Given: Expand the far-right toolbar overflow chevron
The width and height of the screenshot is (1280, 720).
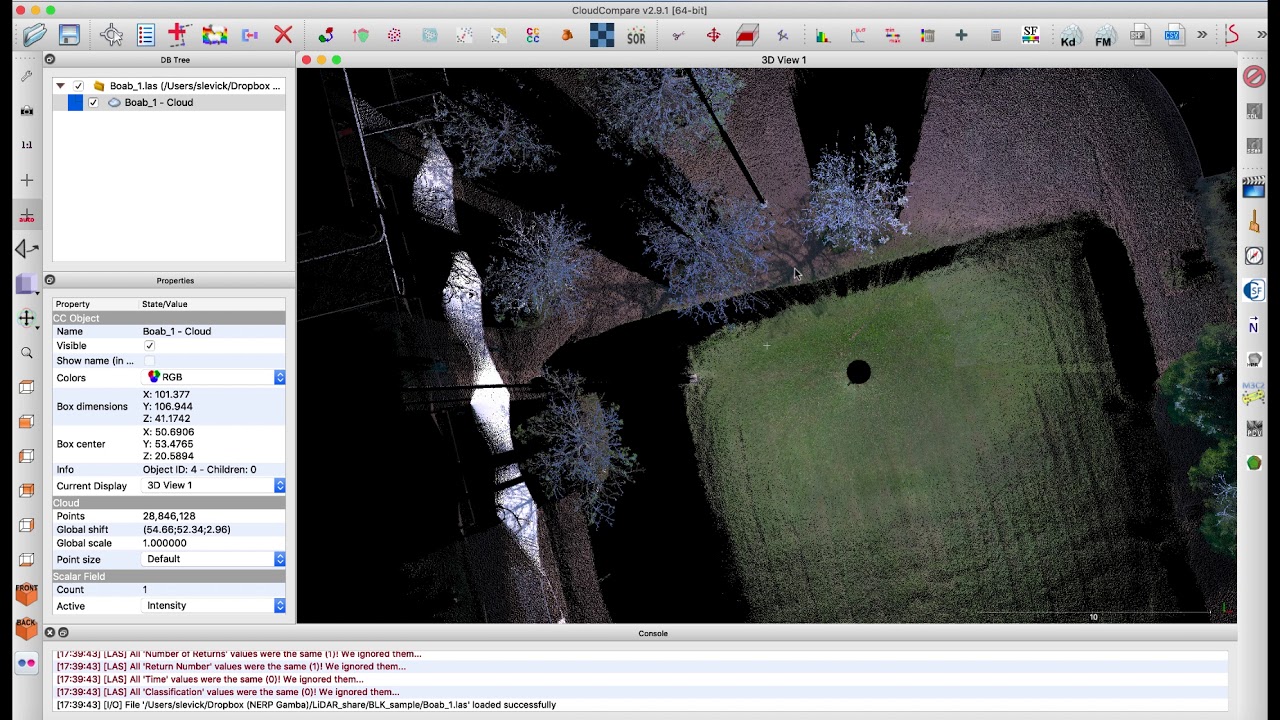Looking at the screenshot, I should [1262, 35].
